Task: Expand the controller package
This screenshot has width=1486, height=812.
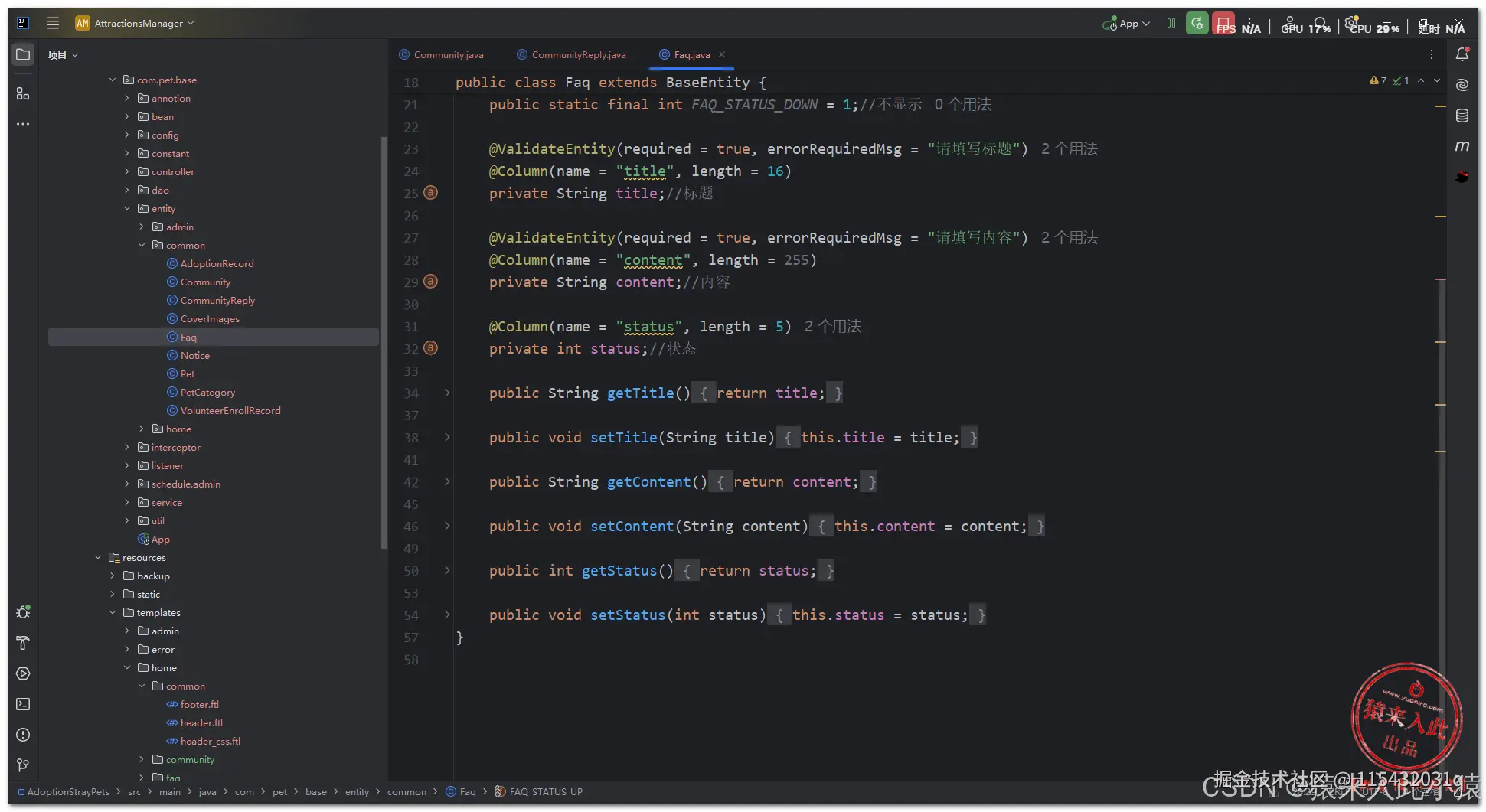Action: (127, 171)
